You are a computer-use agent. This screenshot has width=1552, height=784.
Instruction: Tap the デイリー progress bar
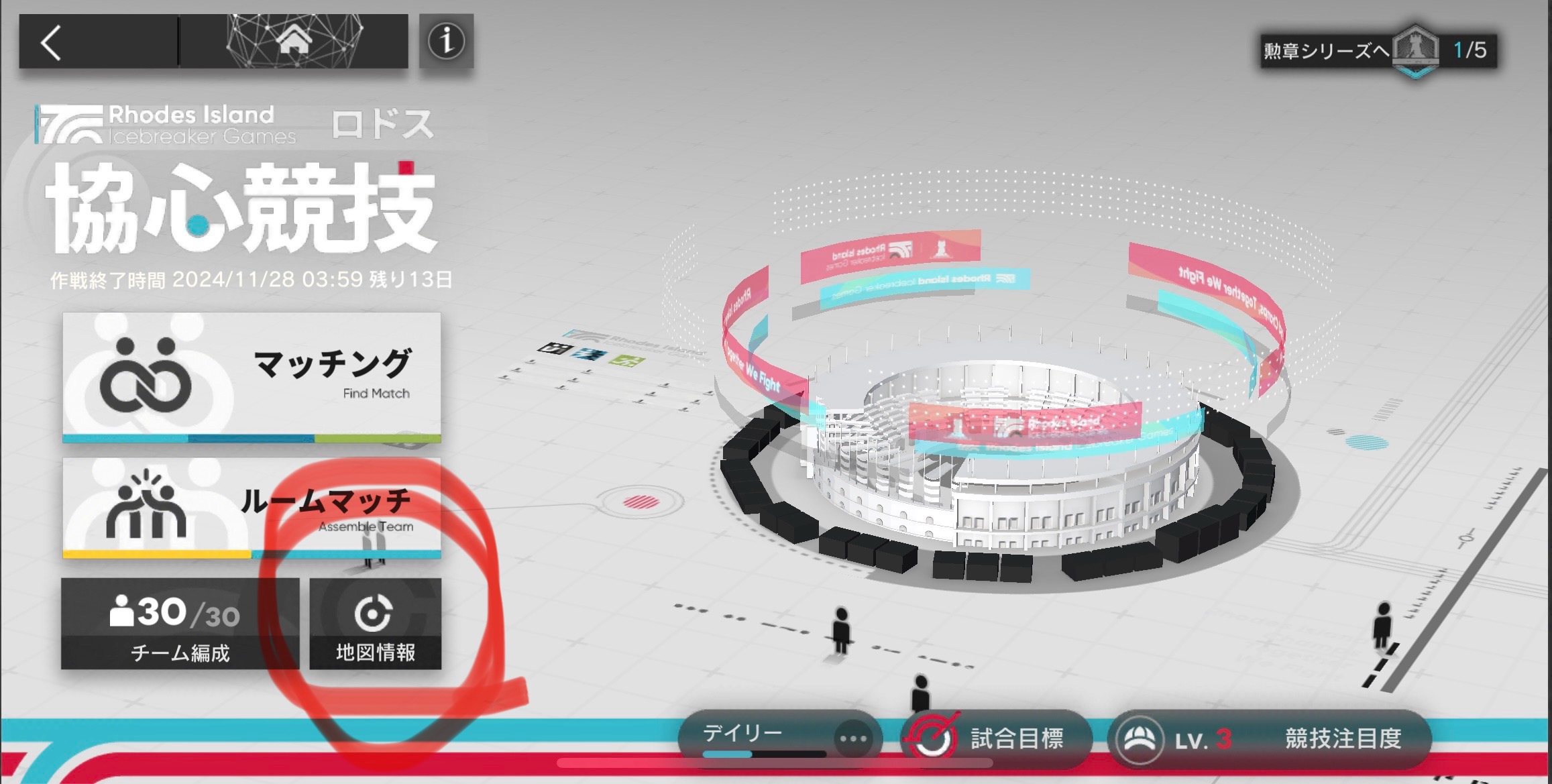pyautogui.click(x=764, y=754)
